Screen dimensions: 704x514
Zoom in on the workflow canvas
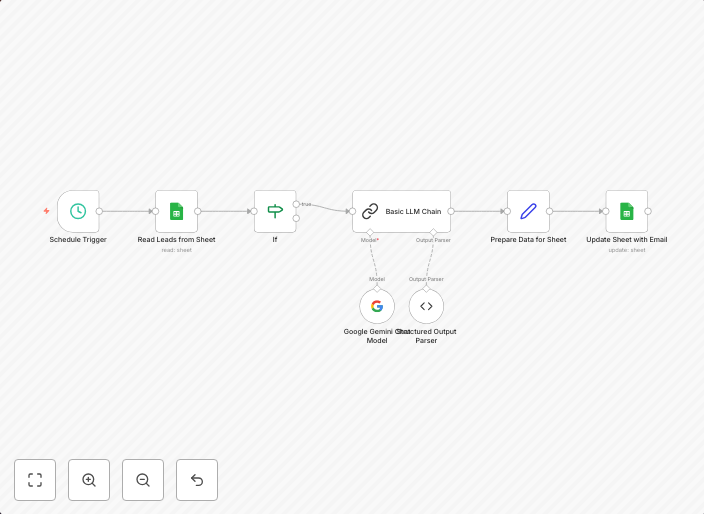click(x=89, y=480)
